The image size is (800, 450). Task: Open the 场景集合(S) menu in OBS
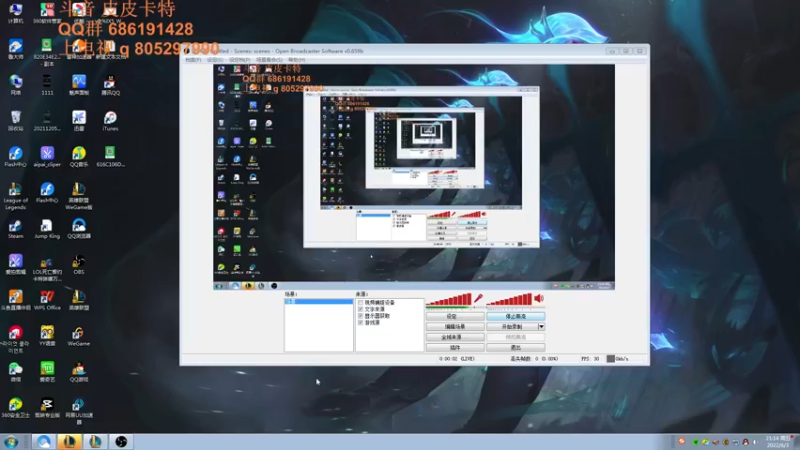point(269,60)
